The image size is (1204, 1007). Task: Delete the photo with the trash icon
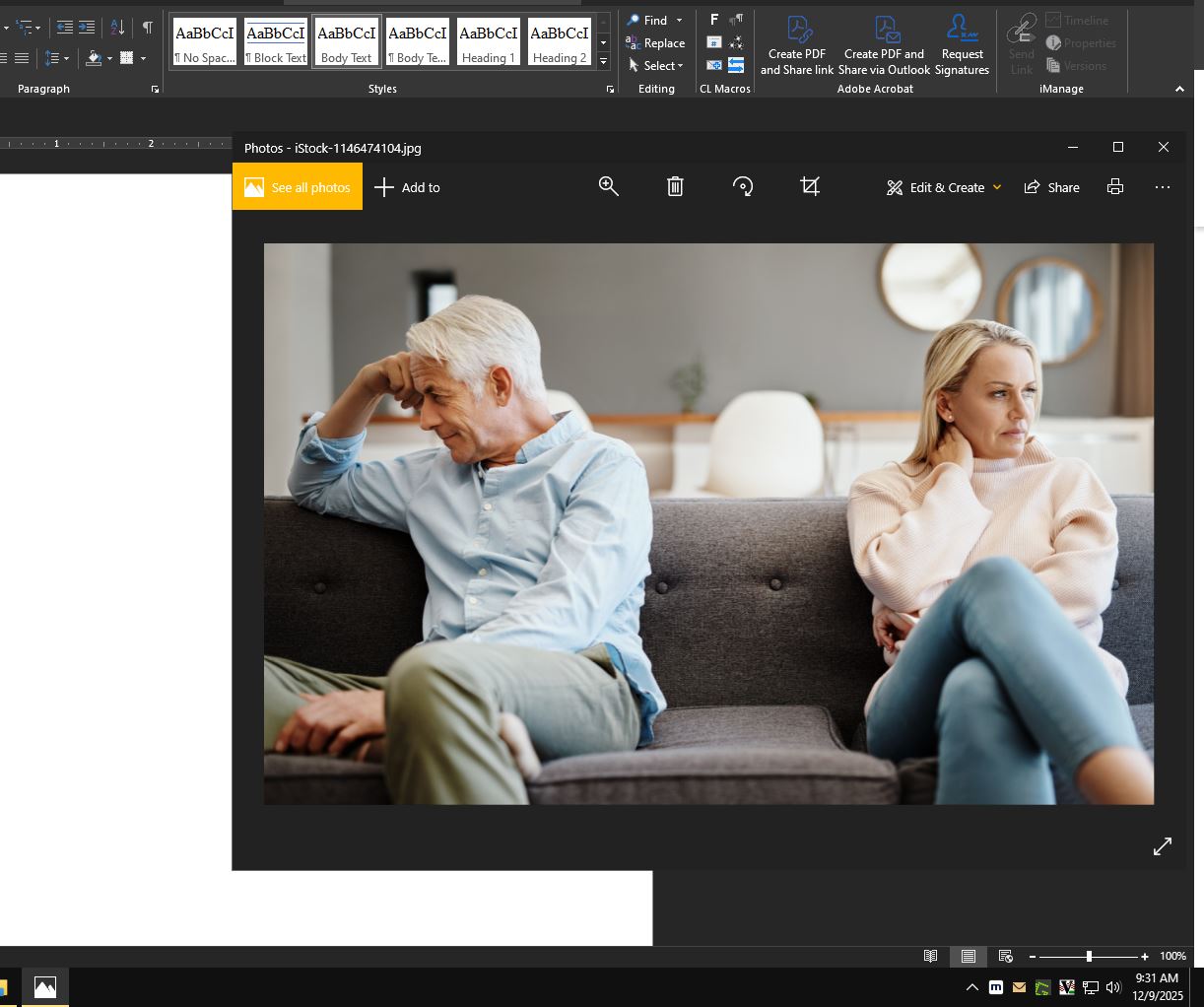[675, 187]
